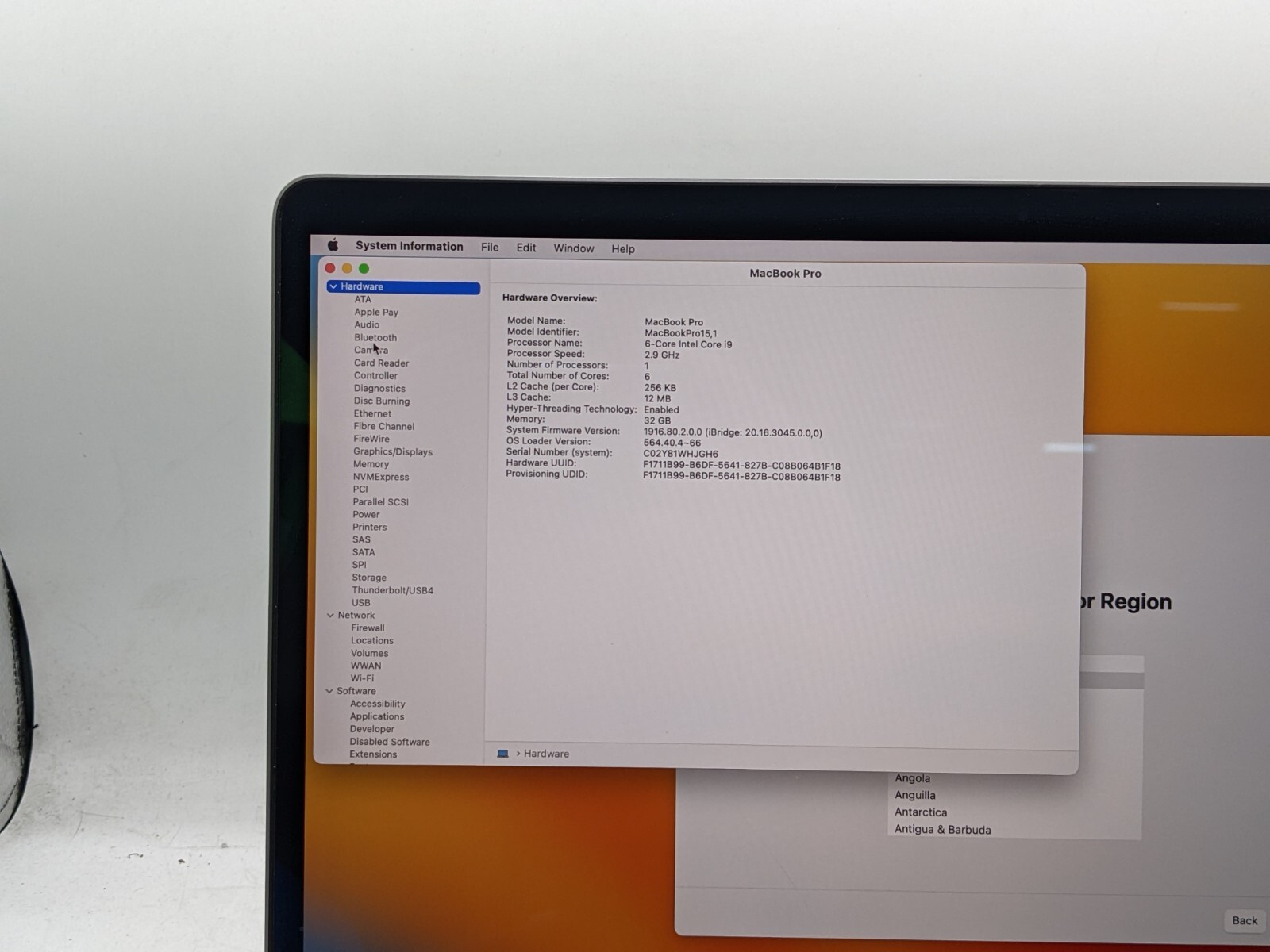The image size is (1270, 952).
Task: Click the processor name 6-Core Intel Core i9
Action: coord(688,344)
